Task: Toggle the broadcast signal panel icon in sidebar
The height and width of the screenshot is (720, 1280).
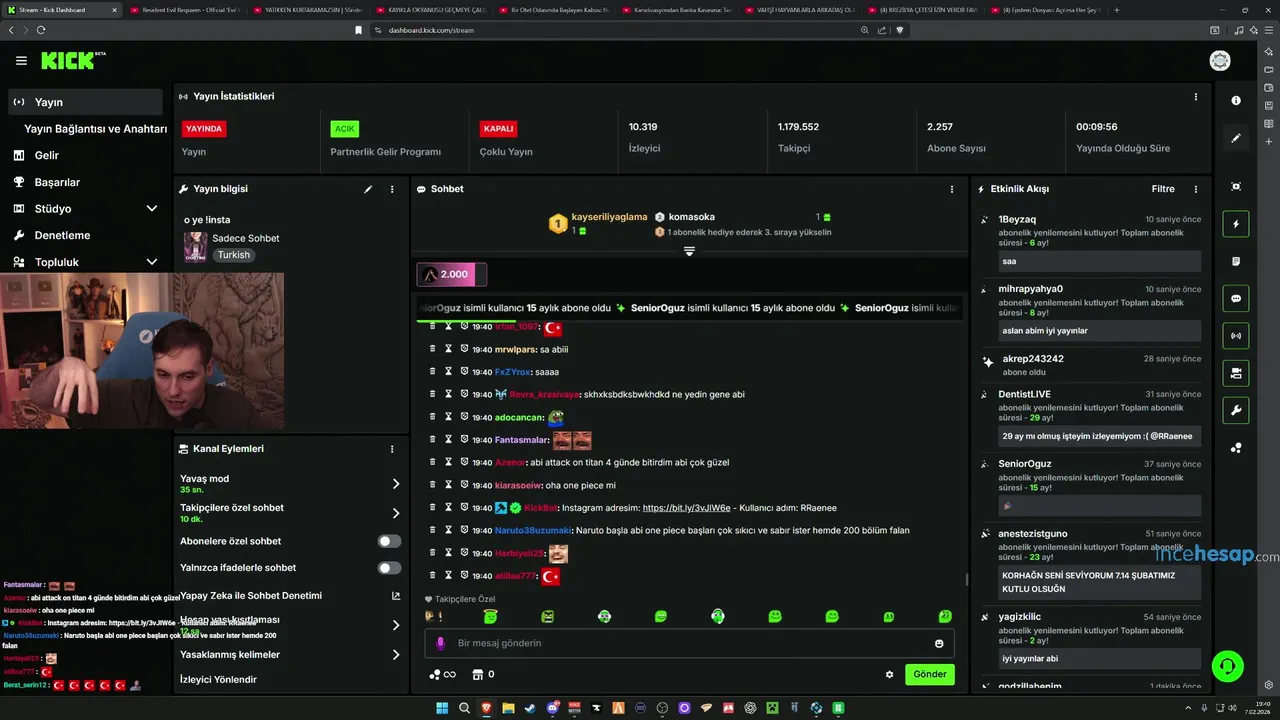Action: pyautogui.click(x=1236, y=335)
